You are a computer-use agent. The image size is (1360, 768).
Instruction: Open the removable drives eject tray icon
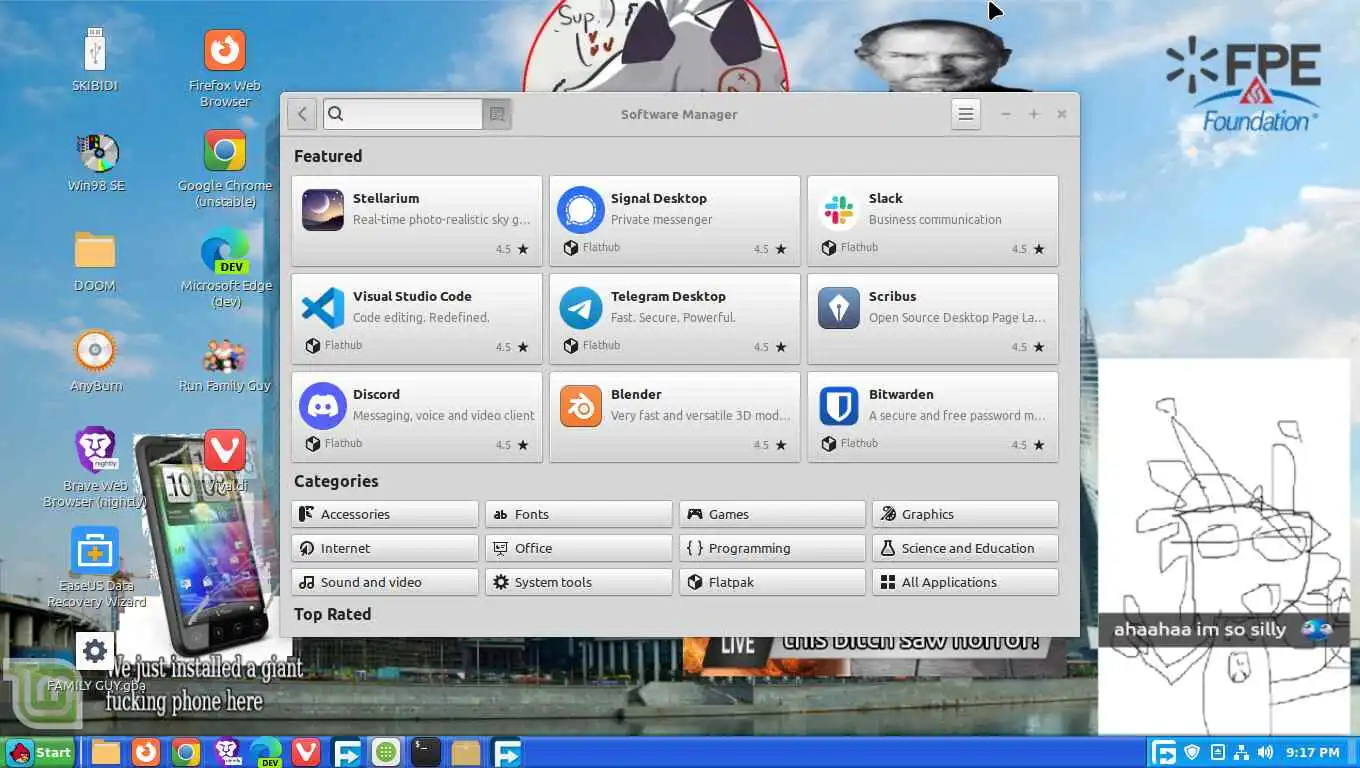(1217, 752)
